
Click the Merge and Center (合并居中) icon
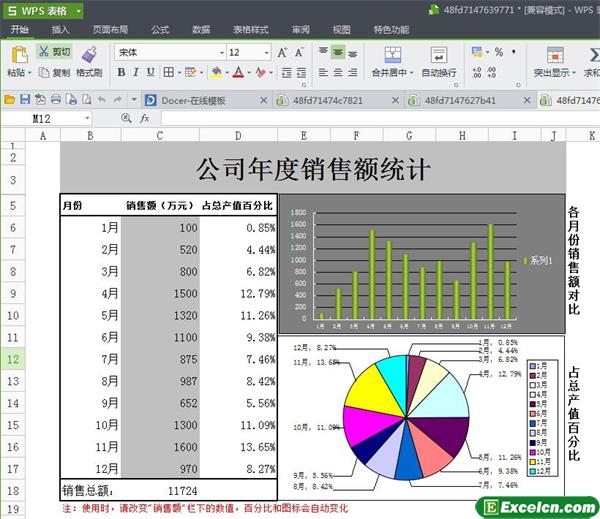click(393, 55)
